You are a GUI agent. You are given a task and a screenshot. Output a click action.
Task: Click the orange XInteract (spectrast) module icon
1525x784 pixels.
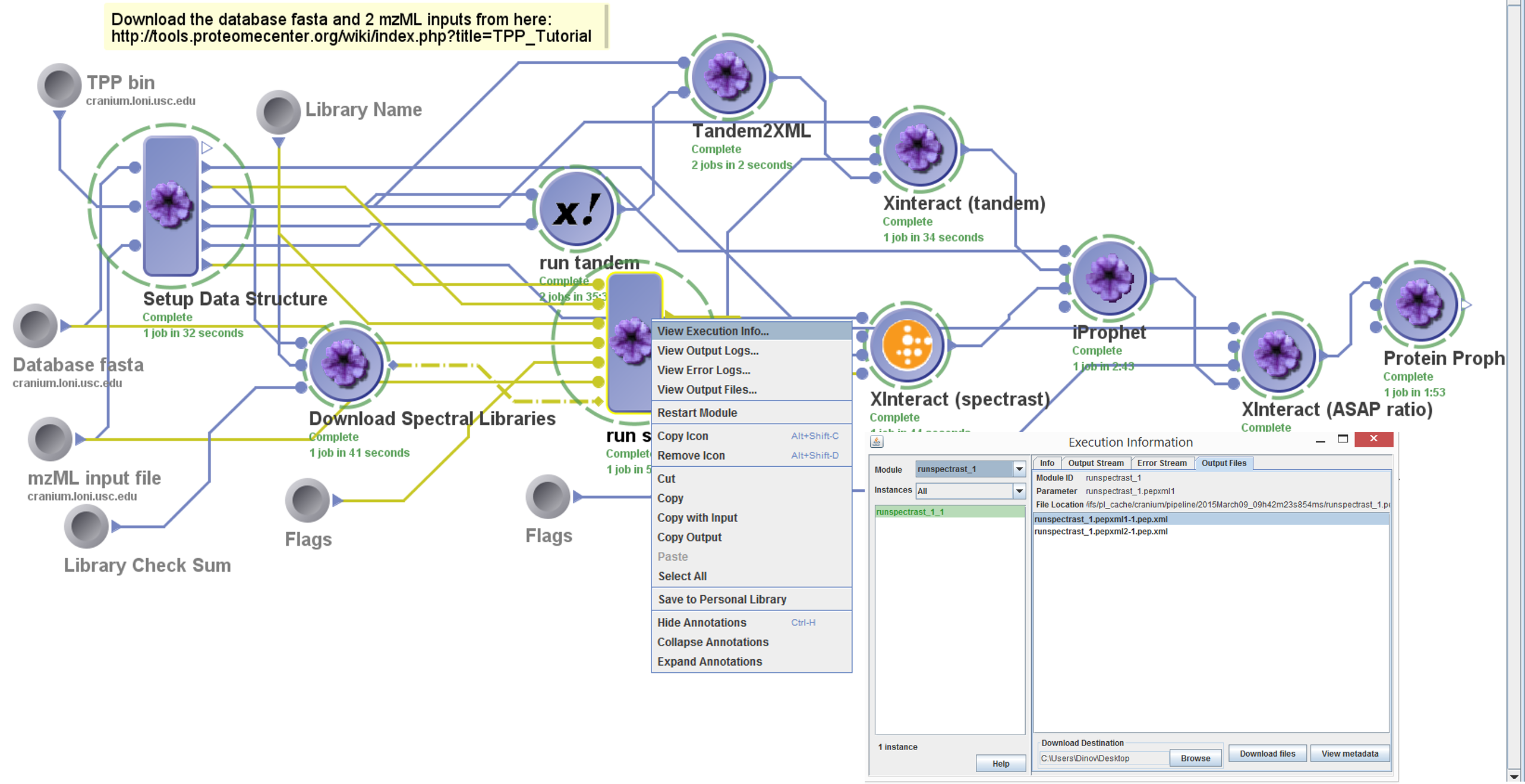907,345
